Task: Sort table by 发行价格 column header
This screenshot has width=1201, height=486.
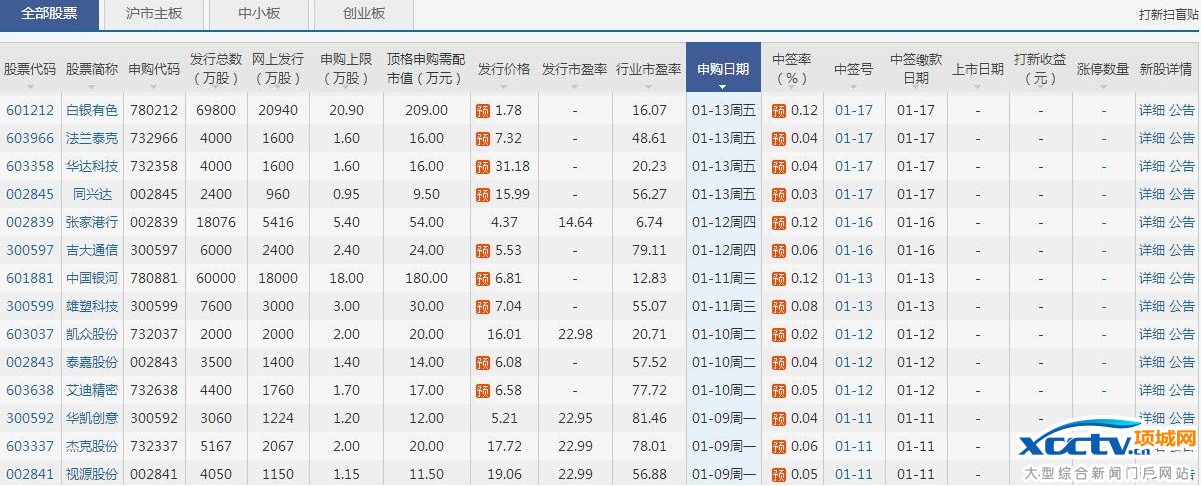Action: [x=503, y=70]
